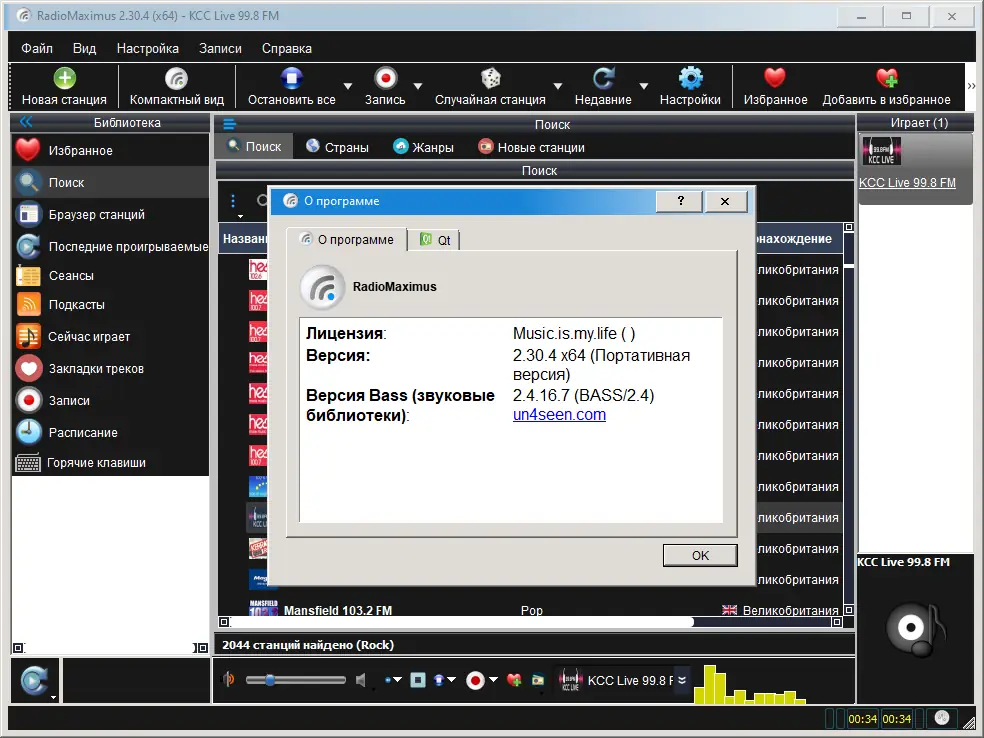The width and height of the screenshot is (984, 738).
Task: Open Podcasts (Подкасты) in sidebar
Action: point(110,304)
